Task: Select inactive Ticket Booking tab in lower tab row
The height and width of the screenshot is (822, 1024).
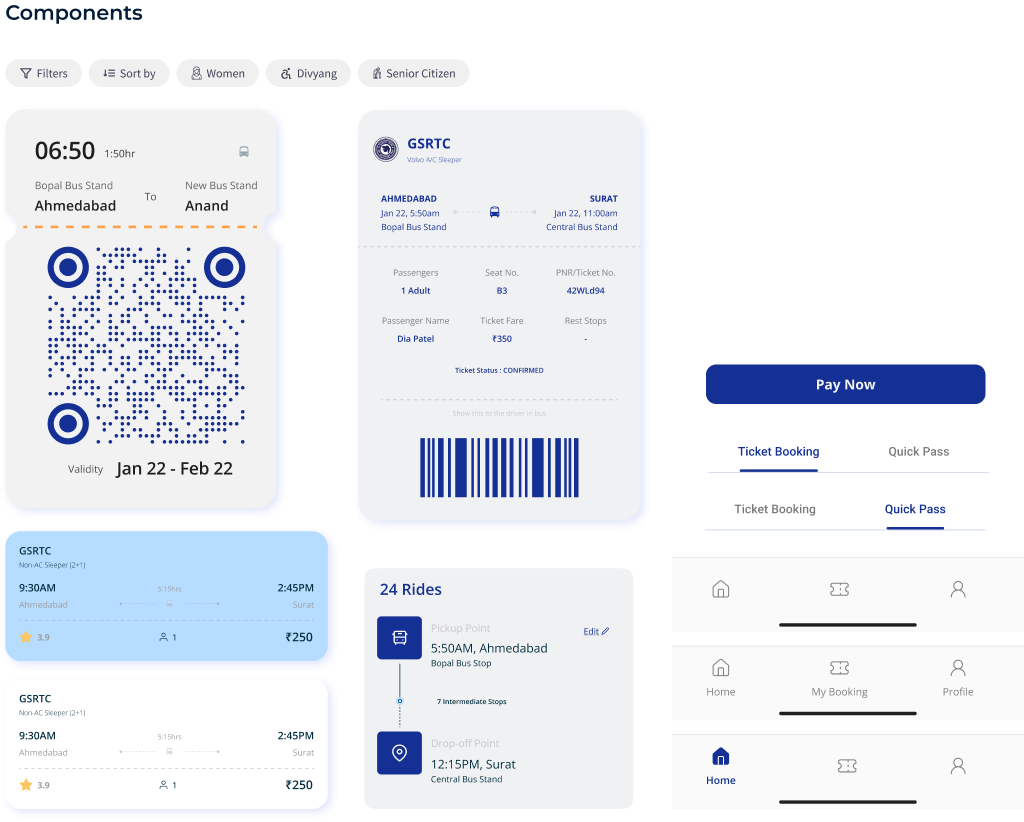Action: pos(775,509)
